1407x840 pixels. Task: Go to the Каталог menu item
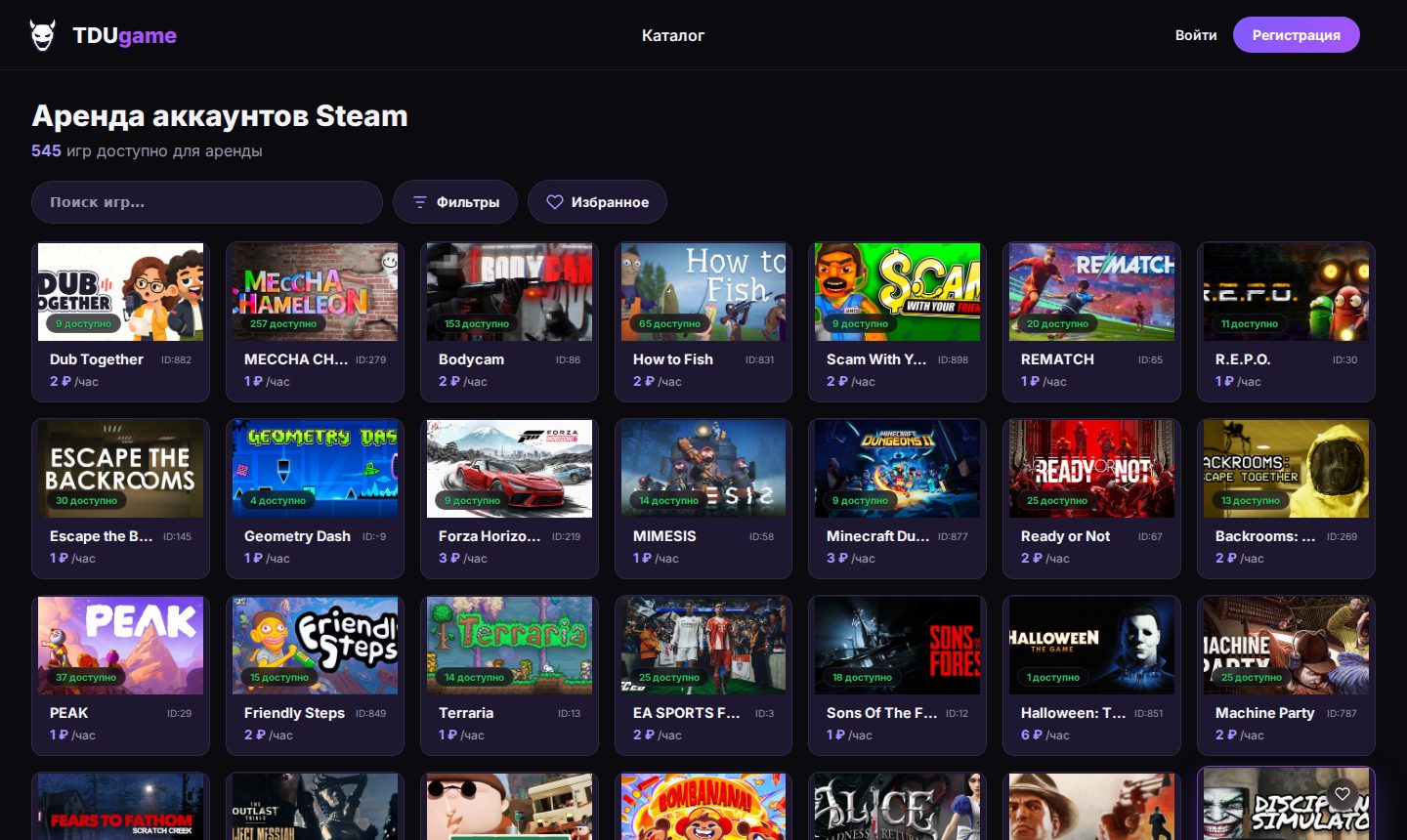673,35
